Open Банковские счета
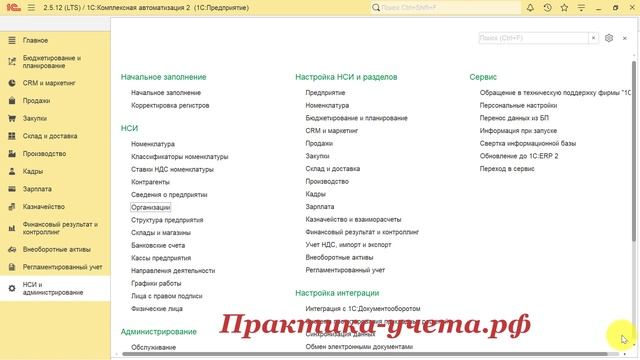The width and height of the screenshot is (640, 360). click(x=158, y=245)
